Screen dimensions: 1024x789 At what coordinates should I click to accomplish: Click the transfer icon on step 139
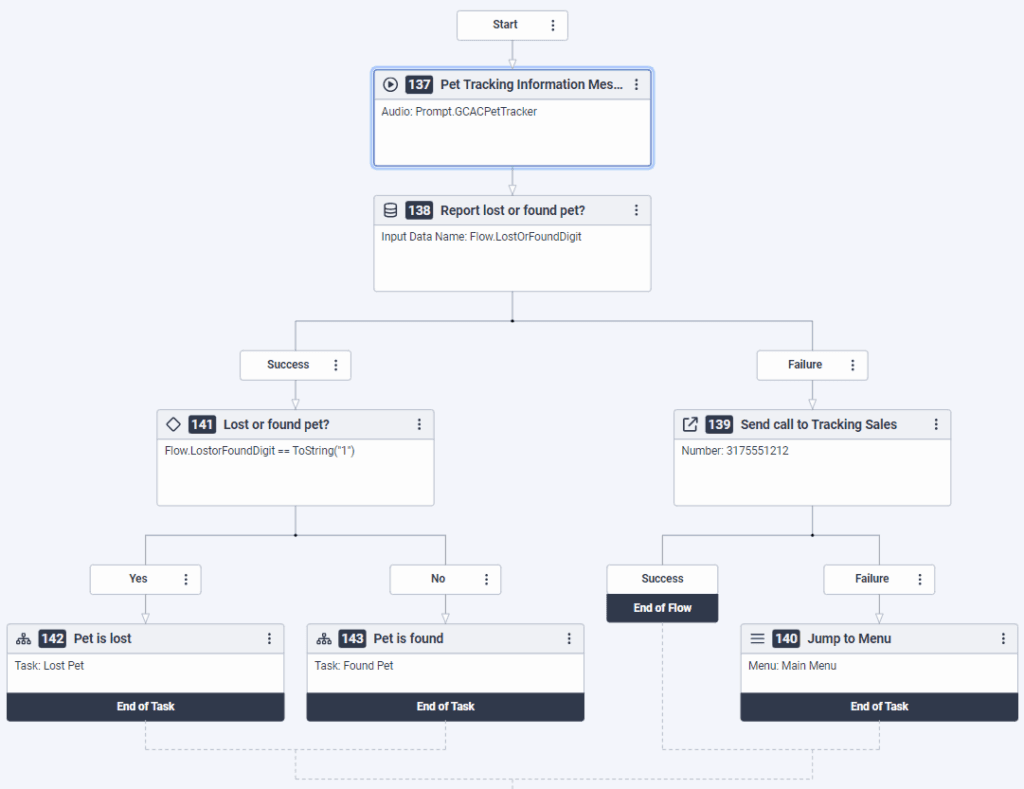[x=690, y=424]
